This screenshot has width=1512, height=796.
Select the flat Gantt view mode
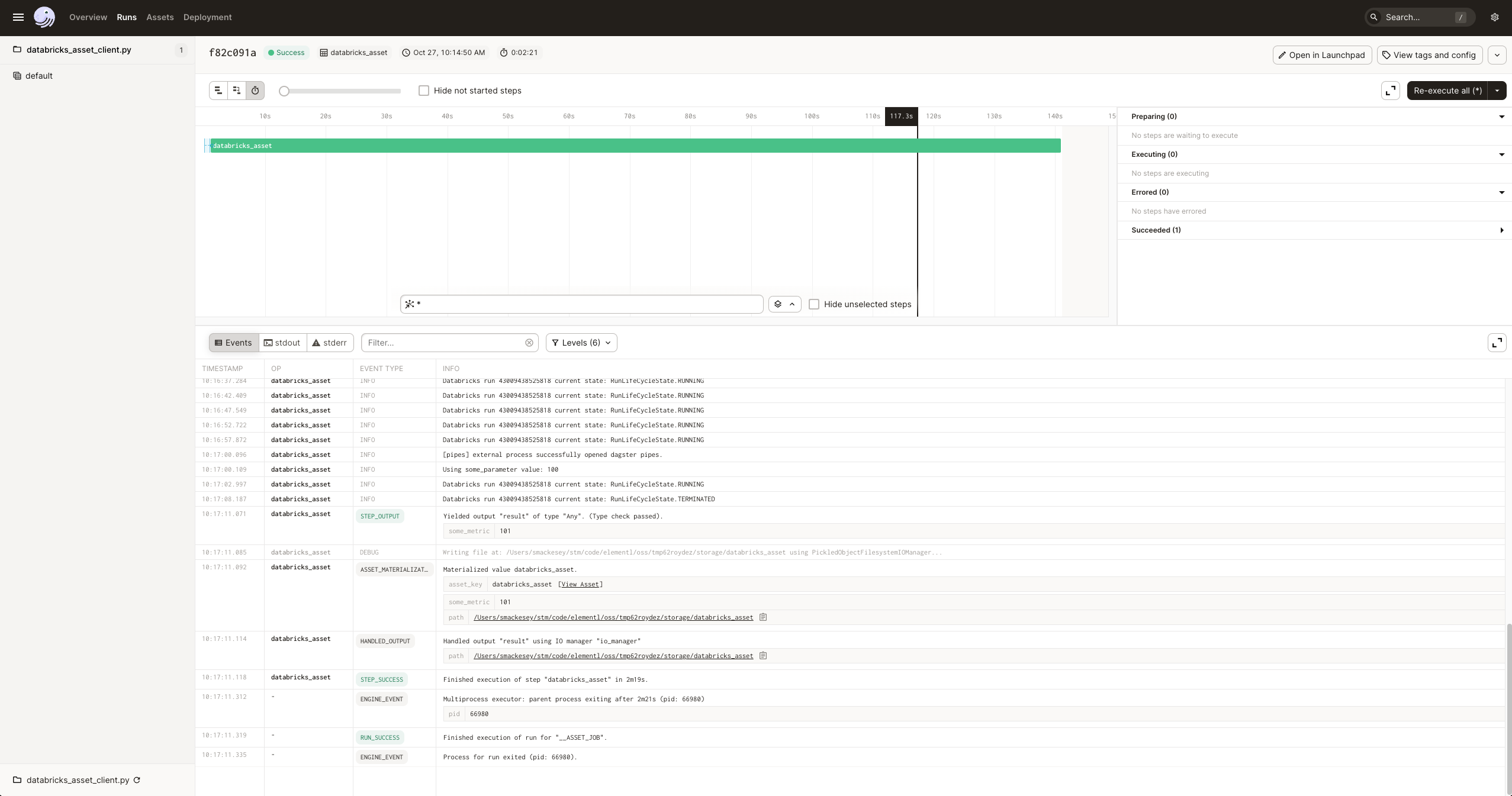point(218,91)
